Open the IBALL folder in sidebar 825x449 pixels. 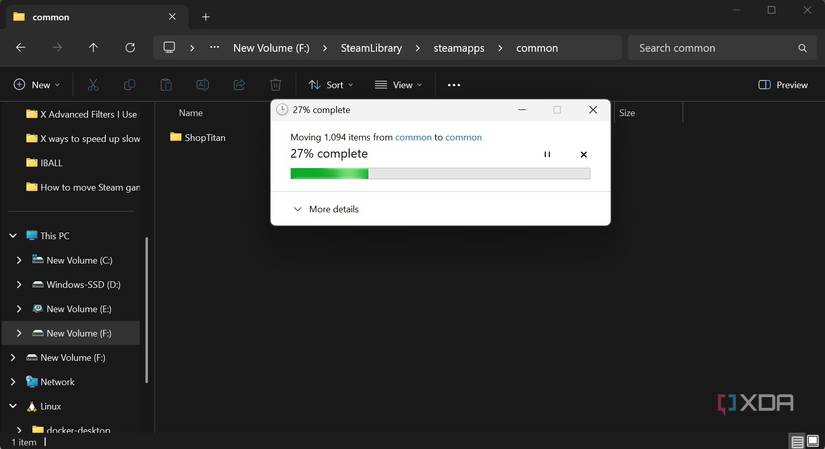pyautogui.click(x=44, y=163)
